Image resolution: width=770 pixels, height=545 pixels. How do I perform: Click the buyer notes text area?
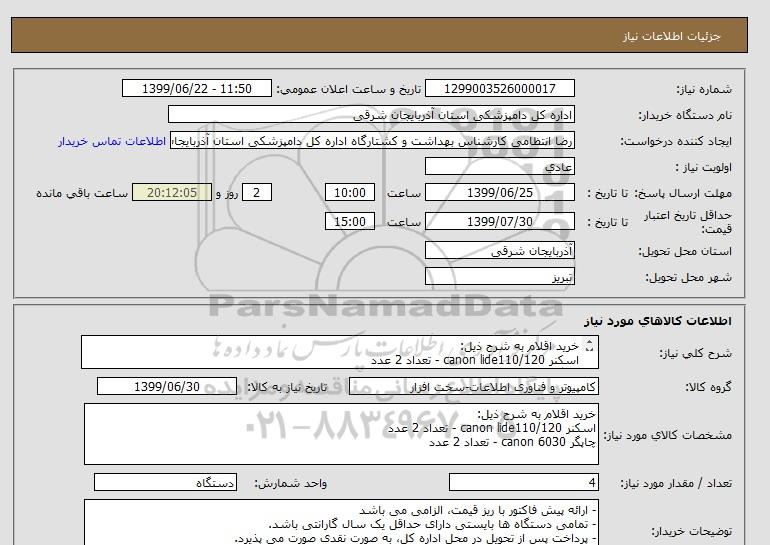pos(341,522)
